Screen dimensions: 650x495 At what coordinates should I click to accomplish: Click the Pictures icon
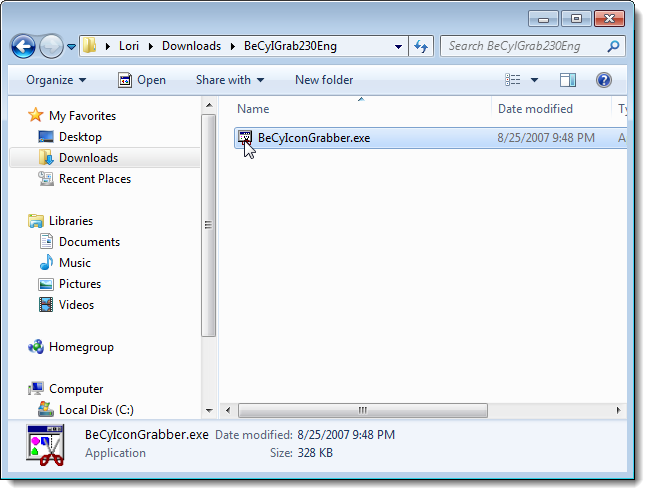(x=46, y=284)
